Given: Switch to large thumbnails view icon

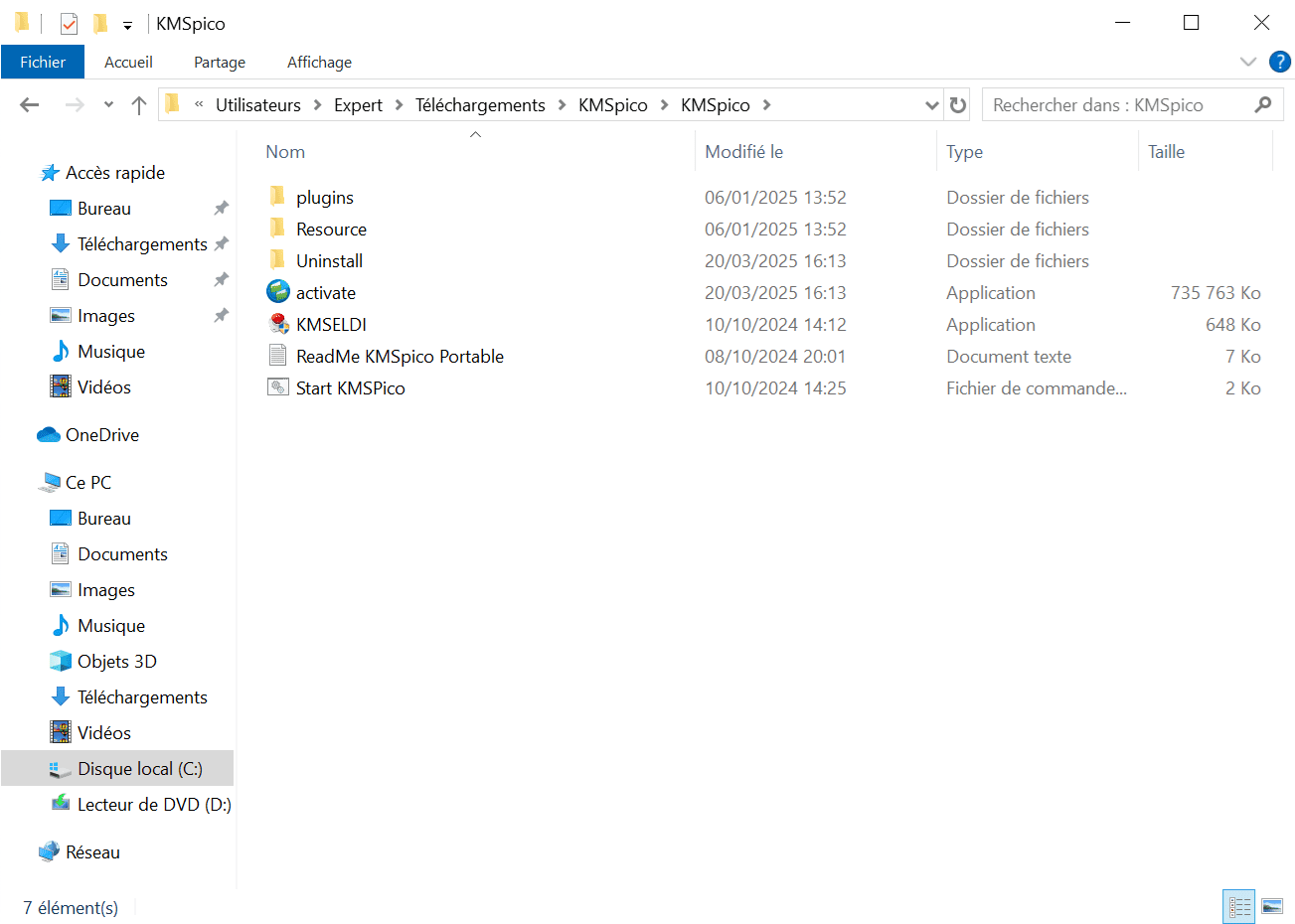Looking at the screenshot, I should [1272, 906].
